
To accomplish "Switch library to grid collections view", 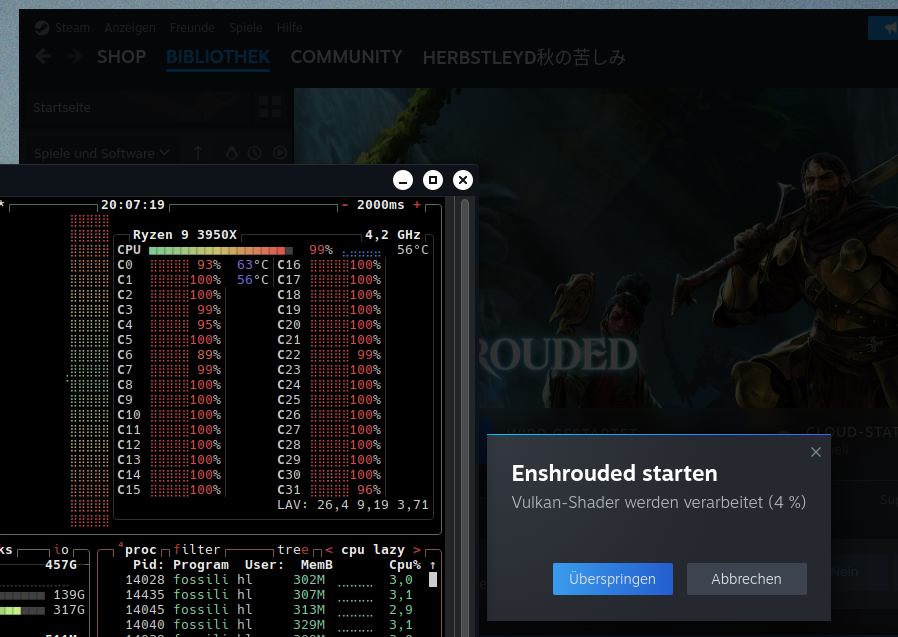I will (269, 107).
